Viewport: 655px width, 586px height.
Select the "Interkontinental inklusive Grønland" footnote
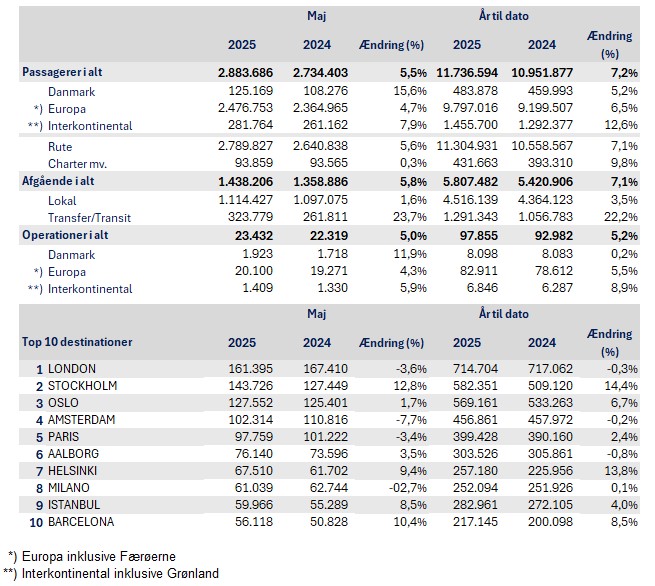click(117, 573)
